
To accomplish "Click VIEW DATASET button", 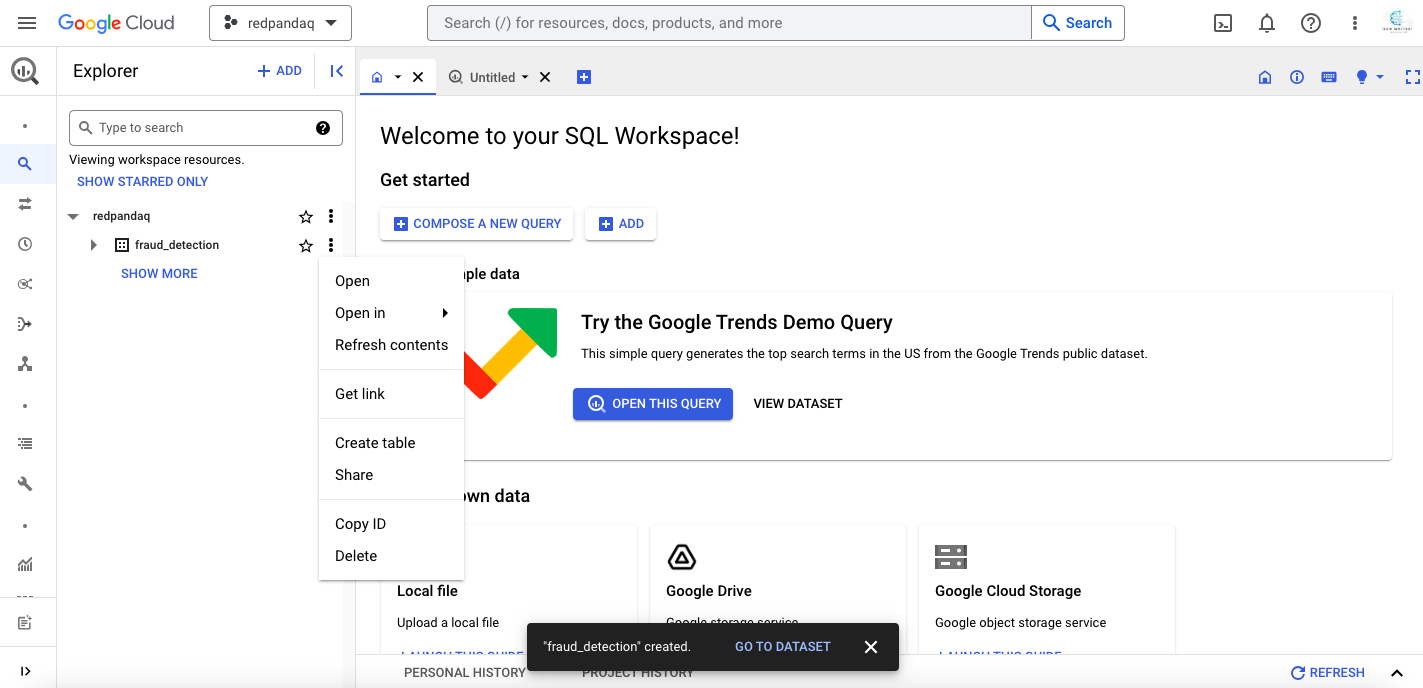I will 798,404.
